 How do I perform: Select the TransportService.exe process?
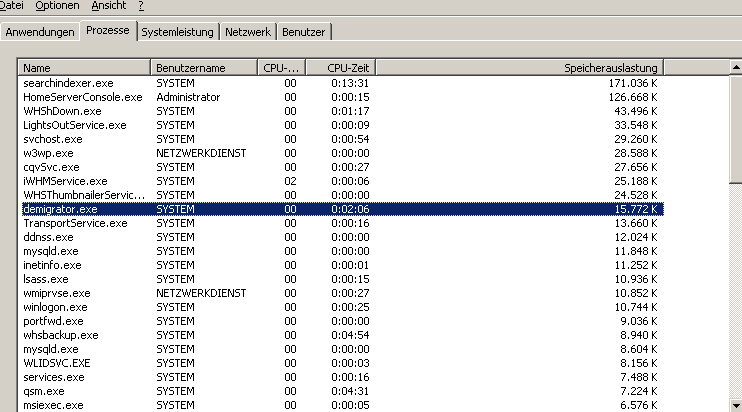[75, 223]
